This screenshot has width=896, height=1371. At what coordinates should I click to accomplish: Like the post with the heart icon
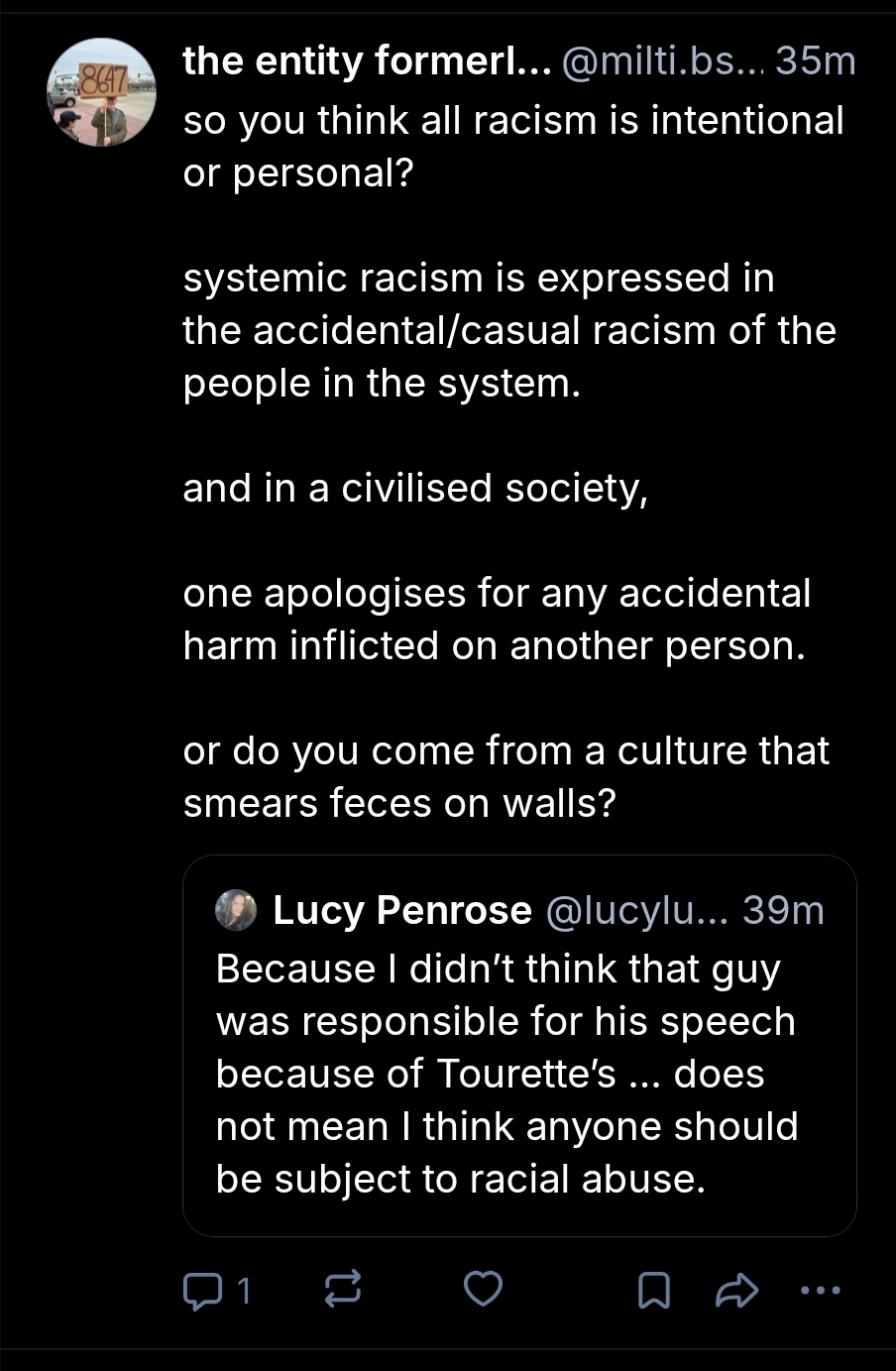(484, 1289)
